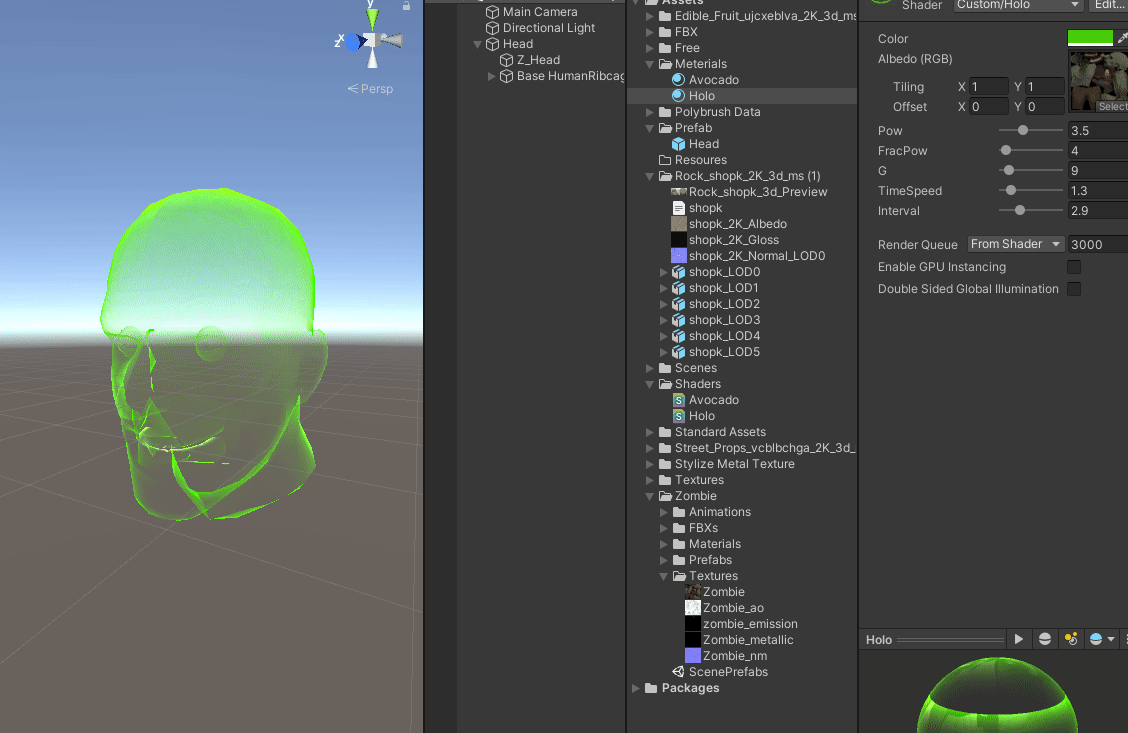The height and width of the screenshot is (733, 1128).
Task: Click the Avocado material icon
Action: [678, 80]
